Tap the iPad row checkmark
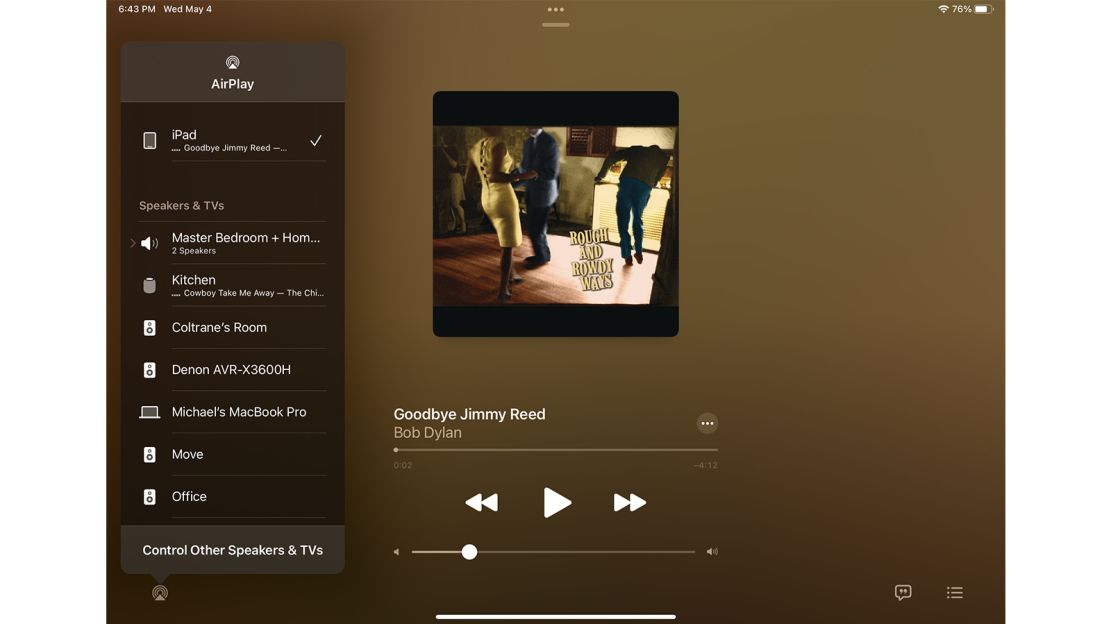Viewport: 1110px width, 624px height. [x=316, y=140]
